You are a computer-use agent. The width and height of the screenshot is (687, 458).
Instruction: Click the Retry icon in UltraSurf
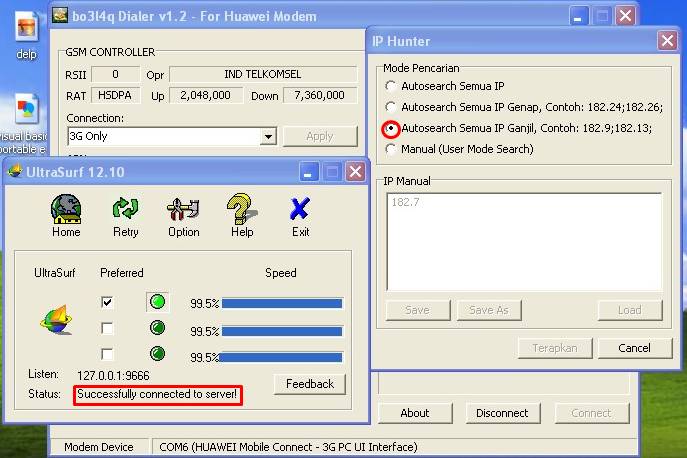[x=125, y=208]
